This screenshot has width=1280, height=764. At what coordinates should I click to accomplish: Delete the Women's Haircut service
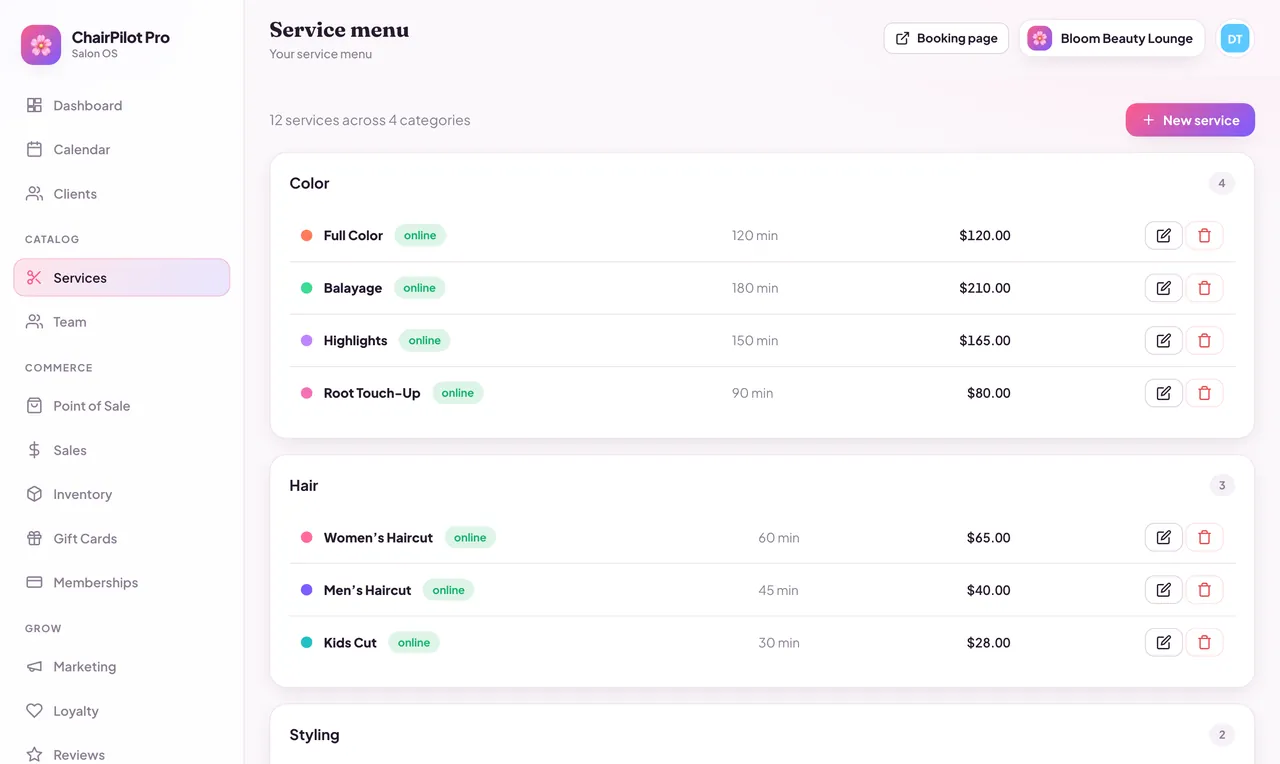pos(1204,538)
